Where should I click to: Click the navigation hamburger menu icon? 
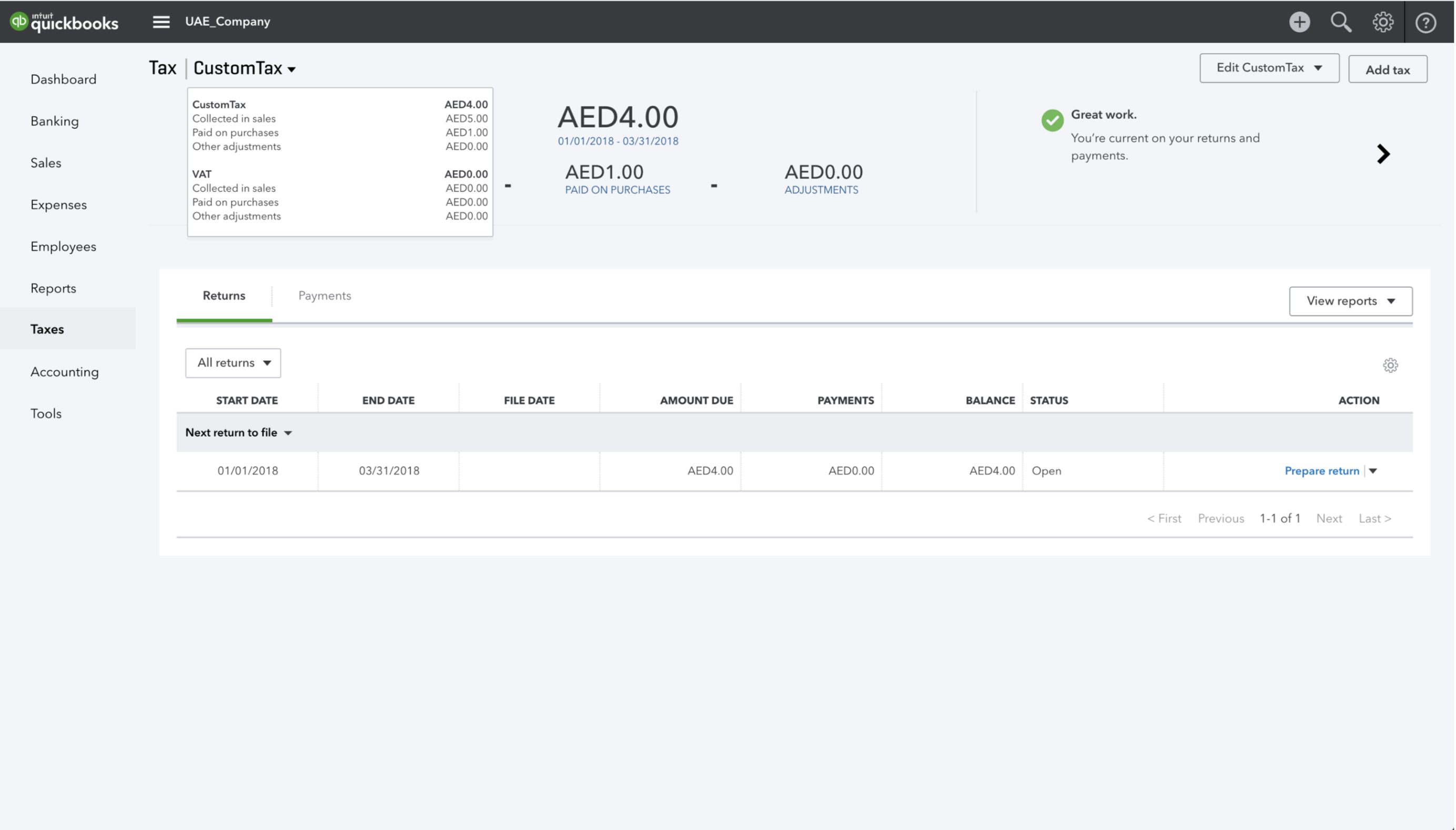tap(161, 22)
